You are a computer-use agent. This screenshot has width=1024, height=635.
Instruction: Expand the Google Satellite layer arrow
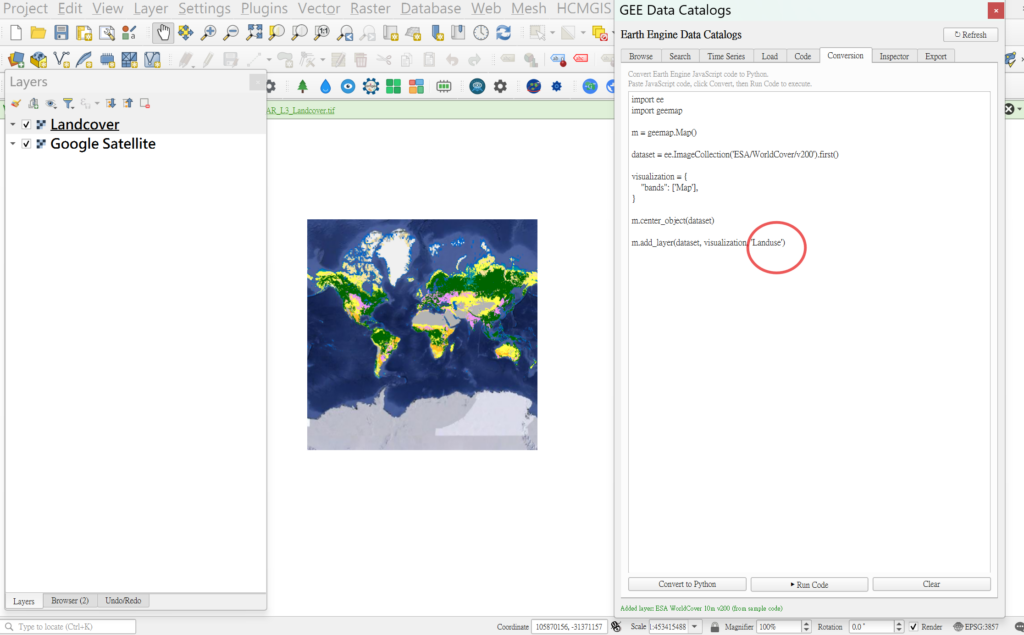point(13,144)
